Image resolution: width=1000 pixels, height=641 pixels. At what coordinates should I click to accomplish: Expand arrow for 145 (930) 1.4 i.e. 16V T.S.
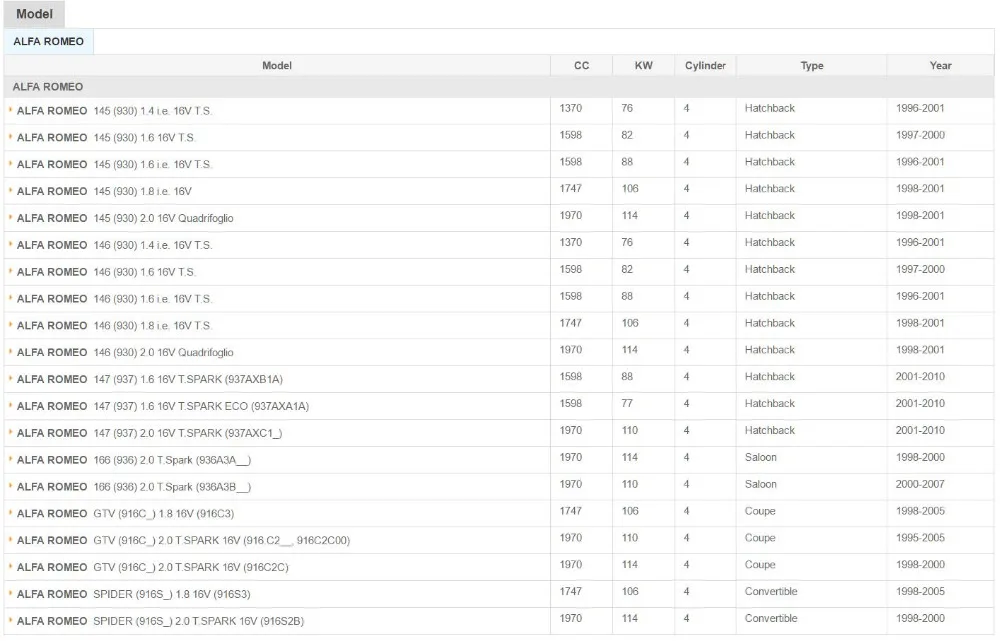[x=11, y=110]
